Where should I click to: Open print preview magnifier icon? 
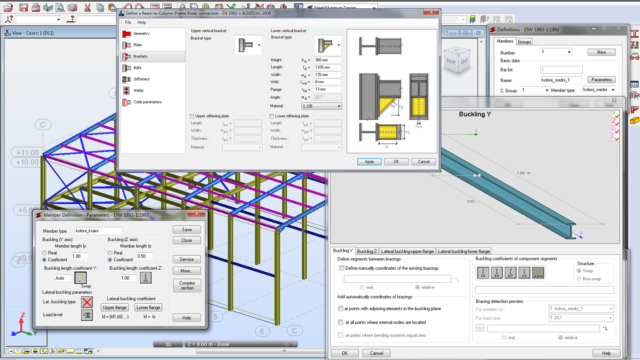pos(60,7)
